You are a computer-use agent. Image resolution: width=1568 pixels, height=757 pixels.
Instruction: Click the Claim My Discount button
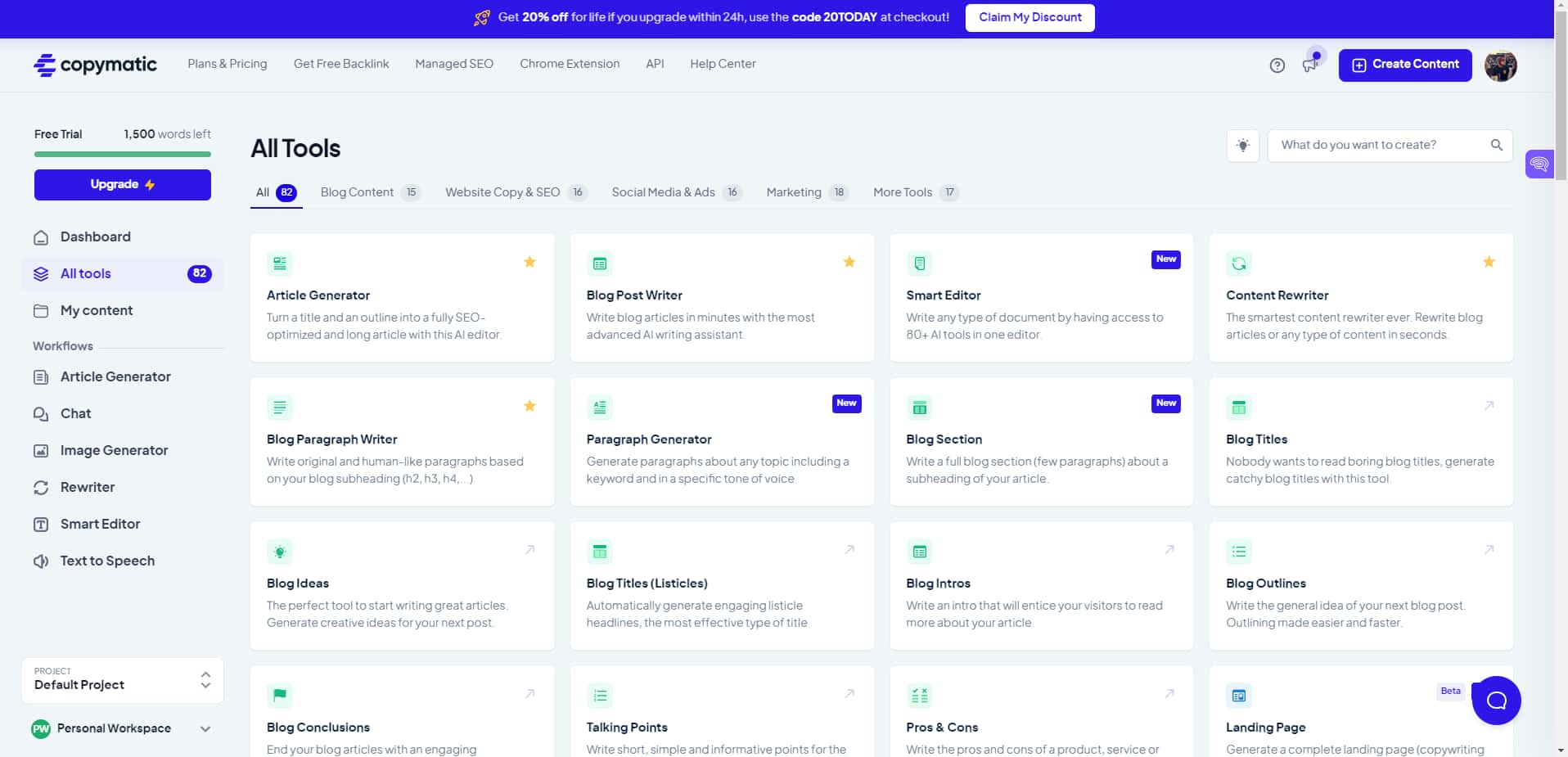1030,17
